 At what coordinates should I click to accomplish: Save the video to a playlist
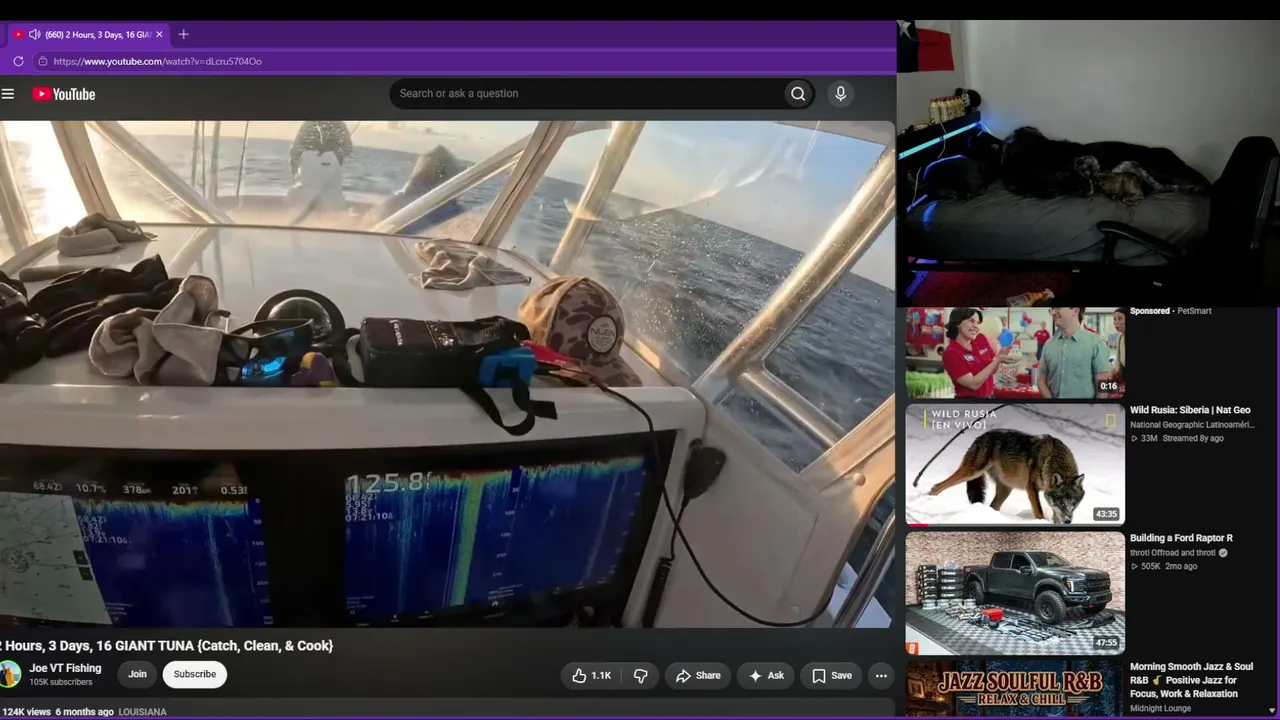[831, 676]
